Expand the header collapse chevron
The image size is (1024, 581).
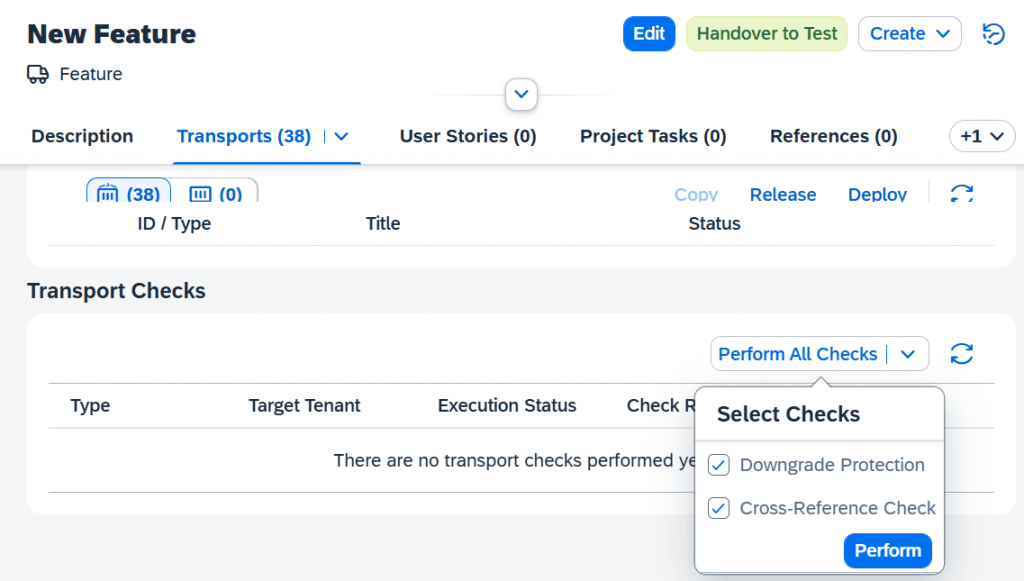click(x=521, y=95)
